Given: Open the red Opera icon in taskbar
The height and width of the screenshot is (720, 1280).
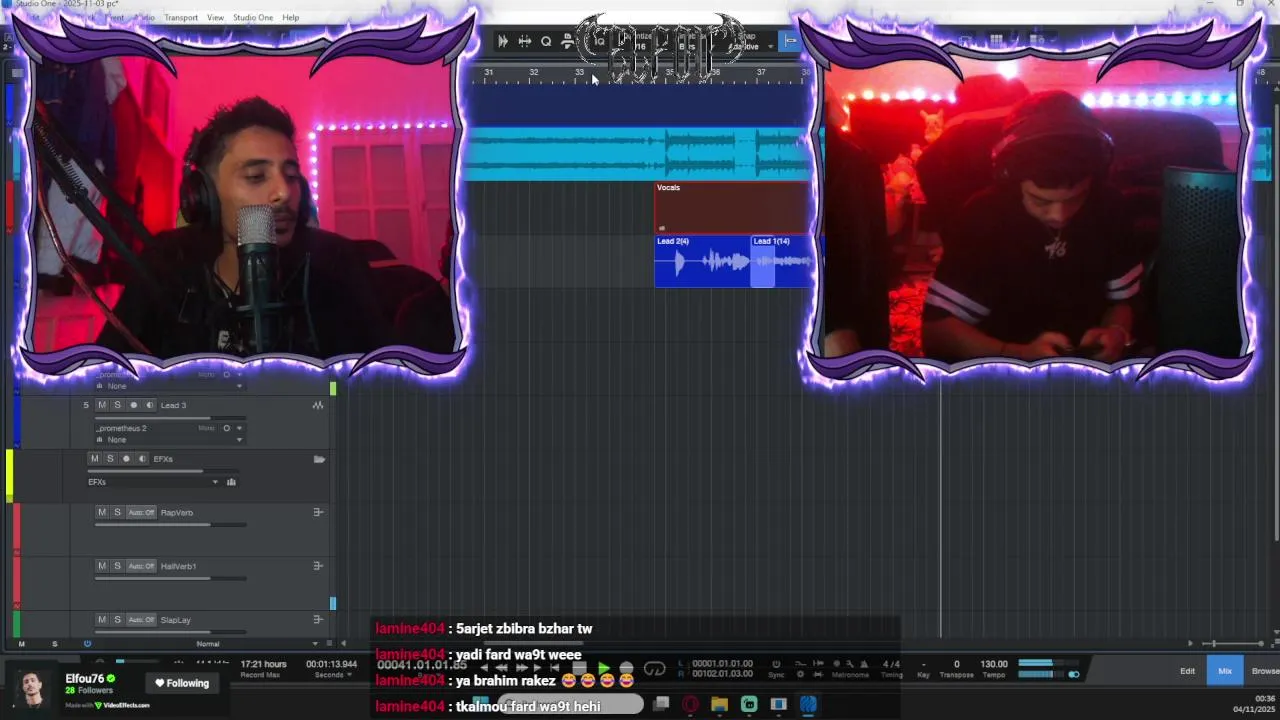Looking at the screenshot, I should coord(690,705).
